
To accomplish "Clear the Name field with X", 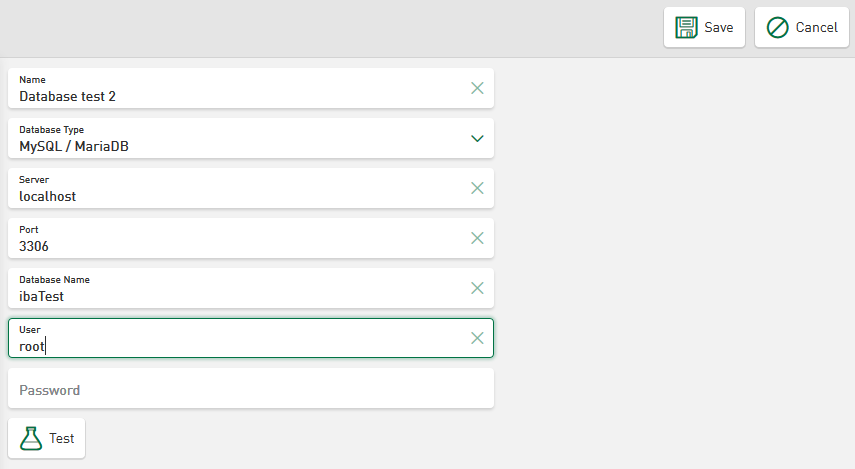I will tap(477, 88).
